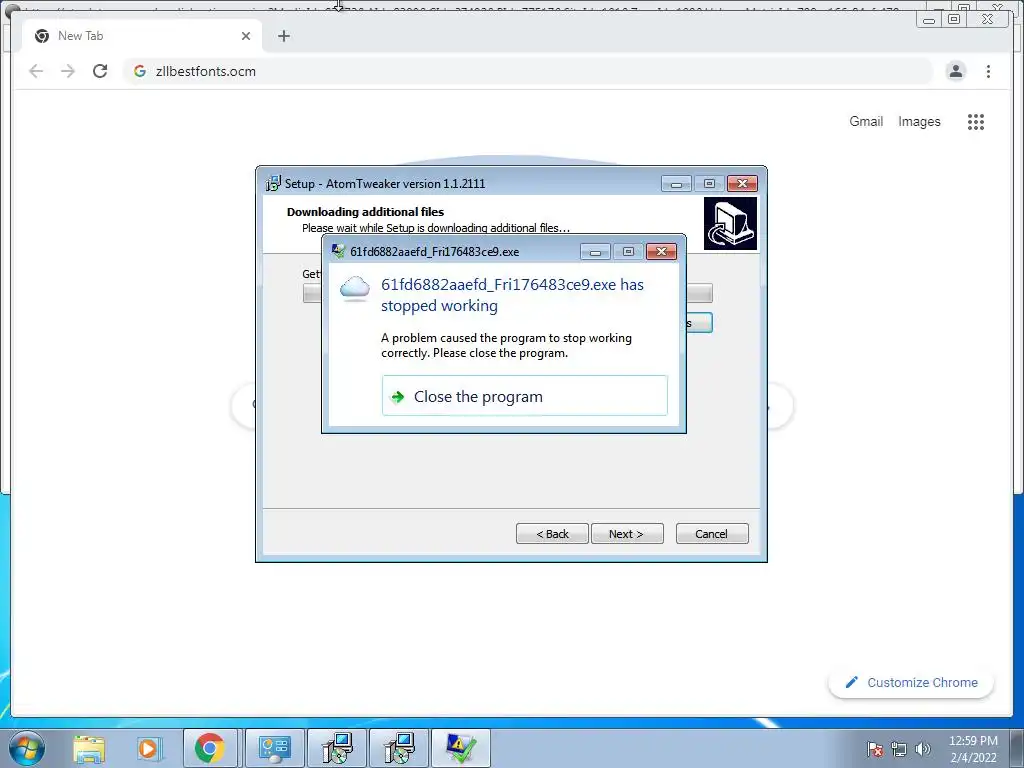Click the exe icon in crash dialog title
The height and width of the screenshot is (768, 1024).
coord(338,251)
